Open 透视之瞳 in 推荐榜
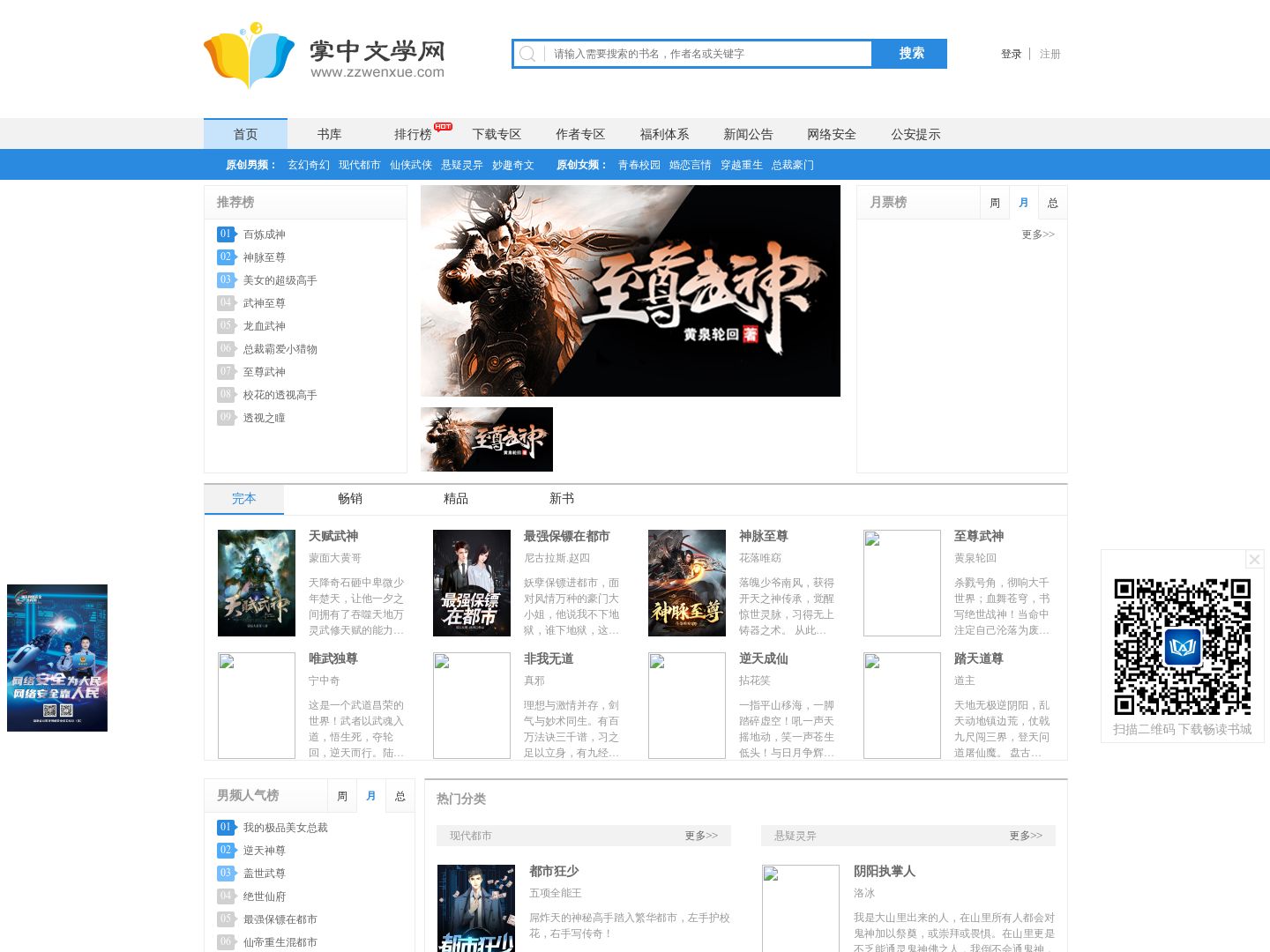1270x952 pixels. click(x=265, y=418)
